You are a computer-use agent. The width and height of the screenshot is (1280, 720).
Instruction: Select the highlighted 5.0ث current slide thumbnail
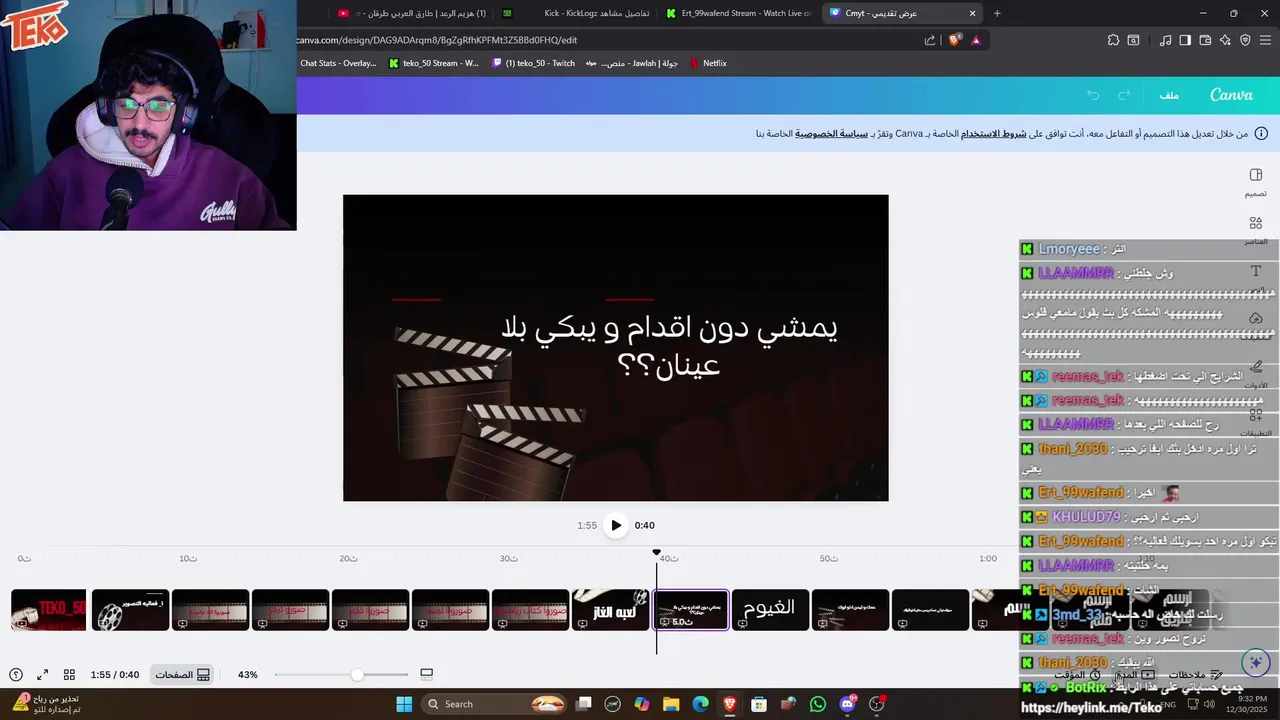click(x=690, y=610)
